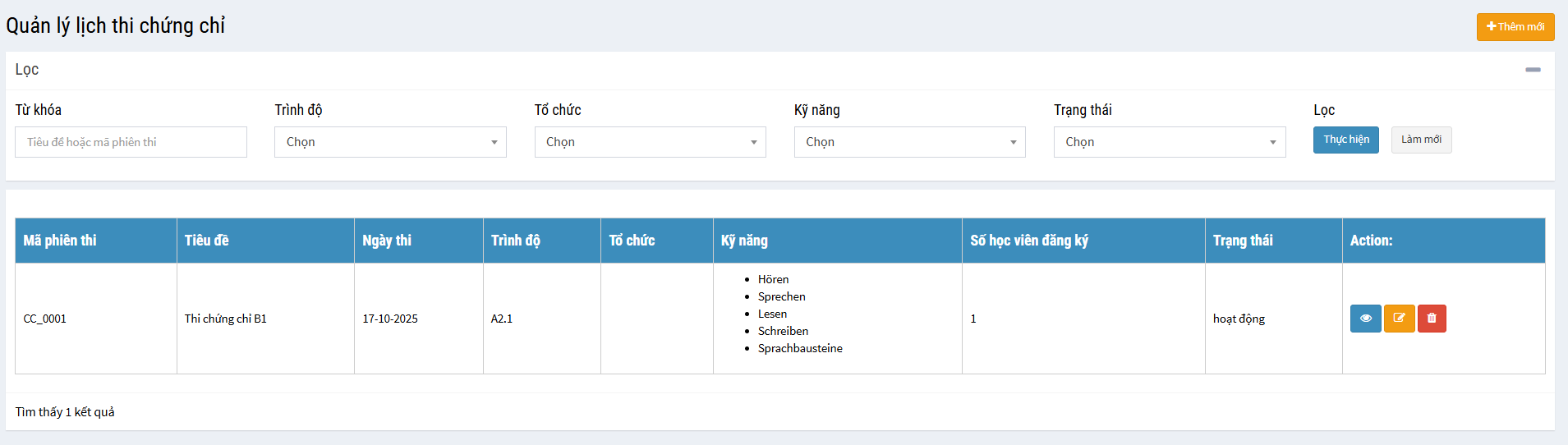Click the Thêm mới button

pyautogui.click(x=1515, y=27)
